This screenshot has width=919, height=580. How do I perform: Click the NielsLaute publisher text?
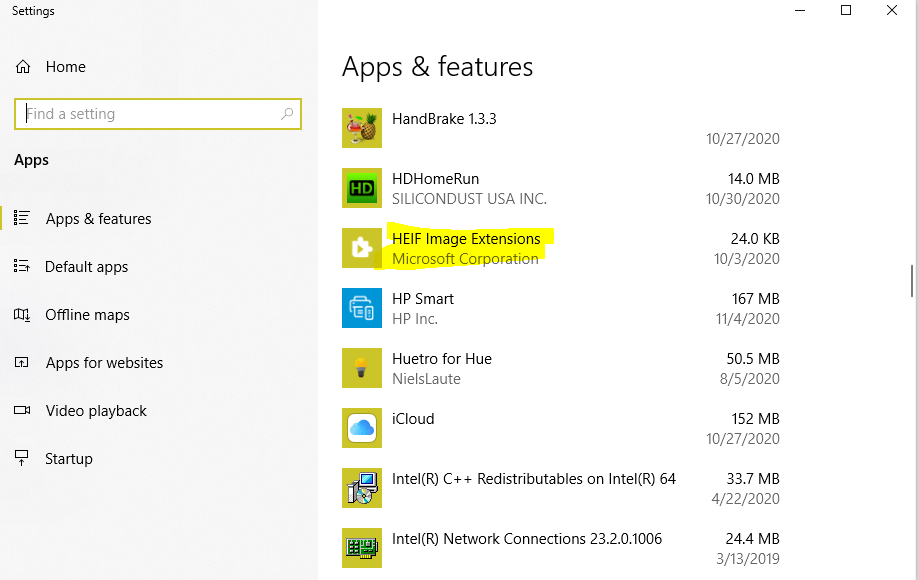(426, 379)
